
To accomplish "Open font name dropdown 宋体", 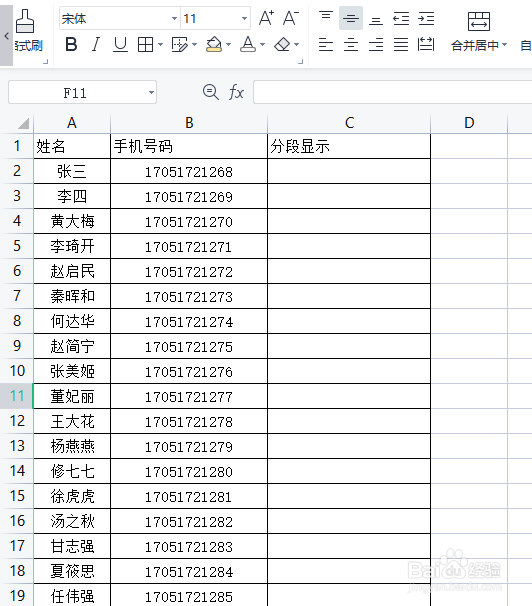I will 174,18.
